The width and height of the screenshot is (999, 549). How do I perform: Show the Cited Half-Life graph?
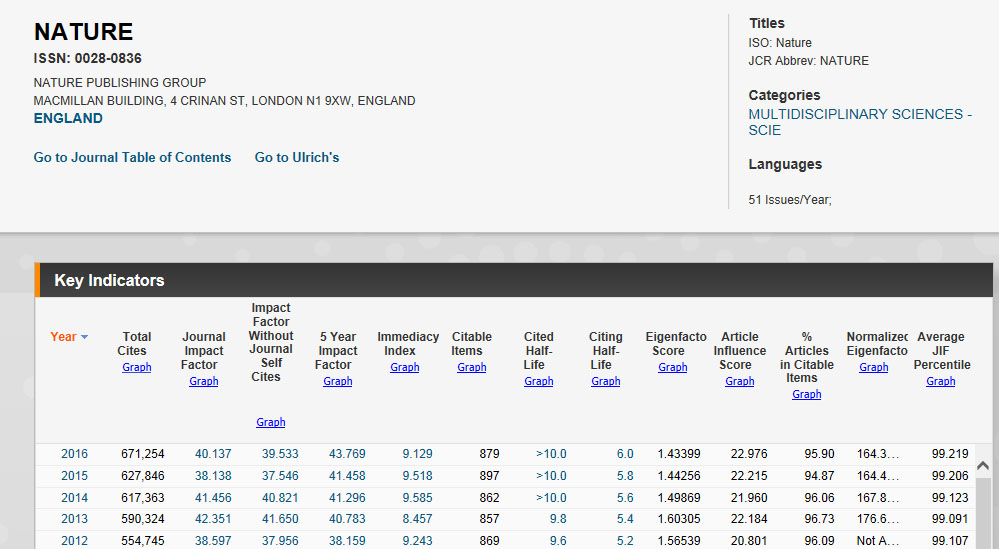click(538, 381)
